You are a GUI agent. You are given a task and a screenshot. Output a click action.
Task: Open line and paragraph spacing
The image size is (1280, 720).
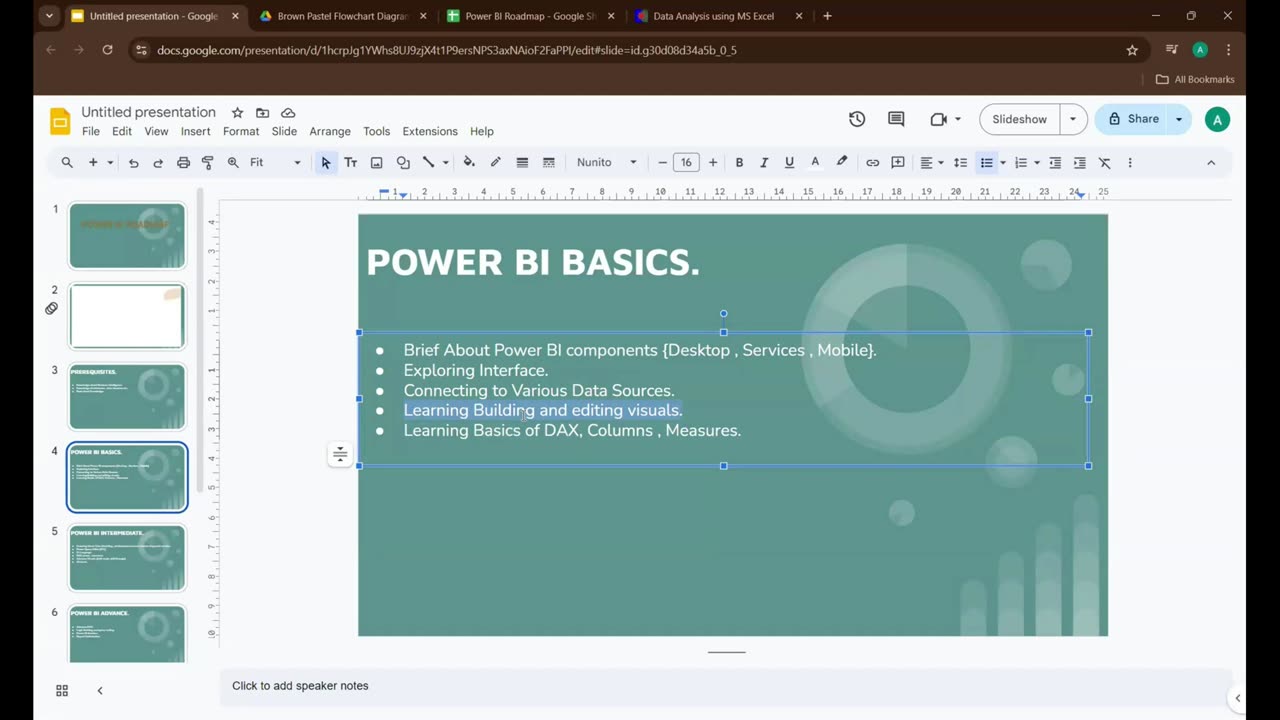[960, 162]
